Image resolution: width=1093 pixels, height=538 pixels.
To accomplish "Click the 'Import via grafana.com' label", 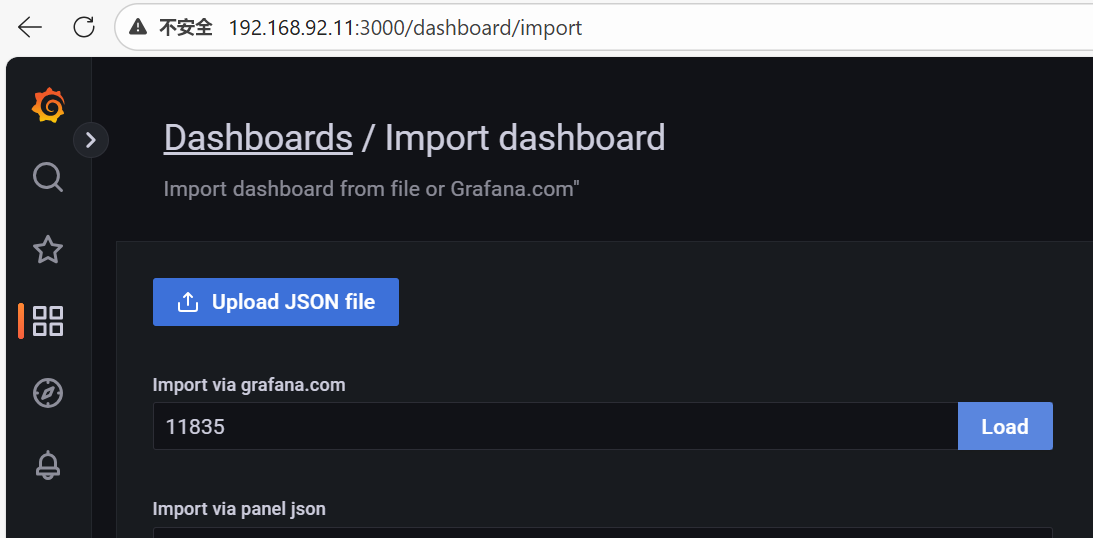I will tap(249, 384).
